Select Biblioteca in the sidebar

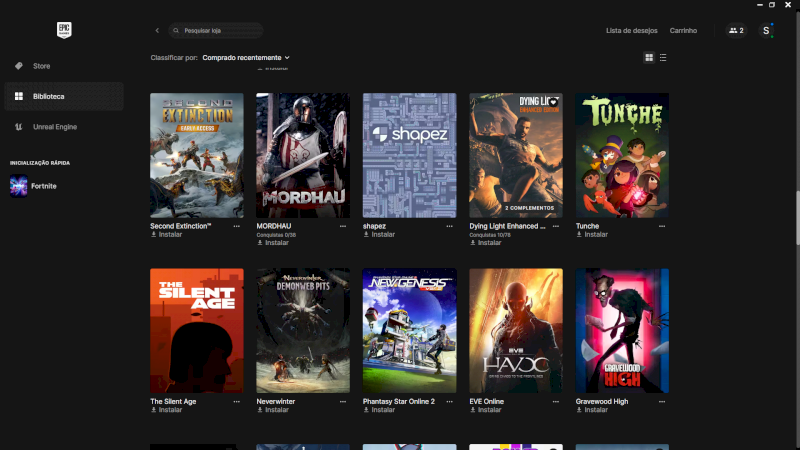pos(64,96)
